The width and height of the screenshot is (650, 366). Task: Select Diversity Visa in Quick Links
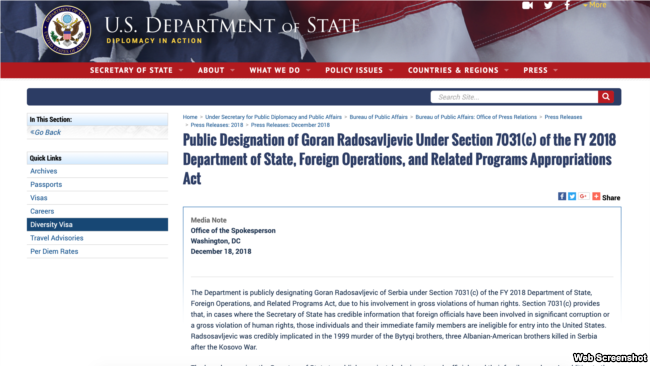pos(97,224)
